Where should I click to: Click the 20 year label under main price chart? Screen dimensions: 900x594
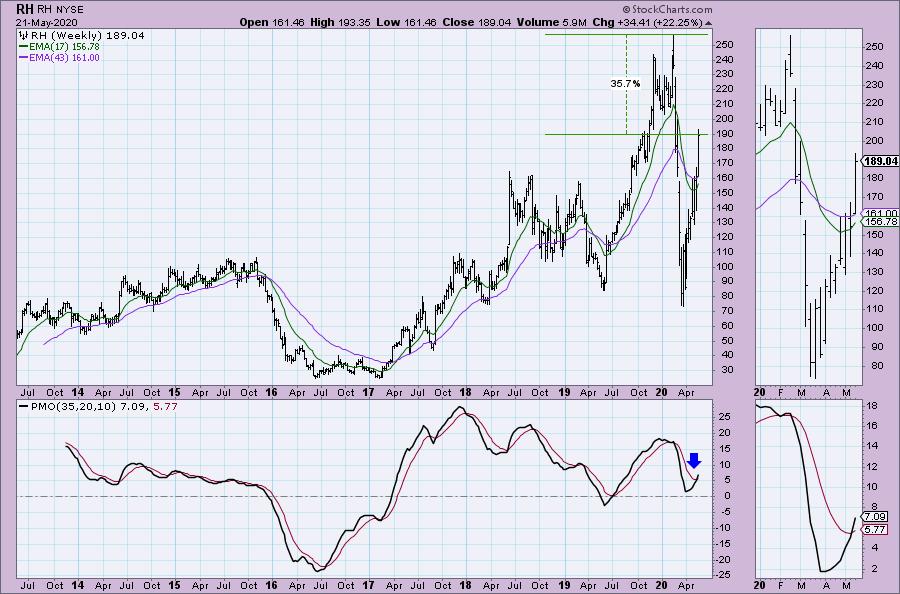(x=661, y=393)
